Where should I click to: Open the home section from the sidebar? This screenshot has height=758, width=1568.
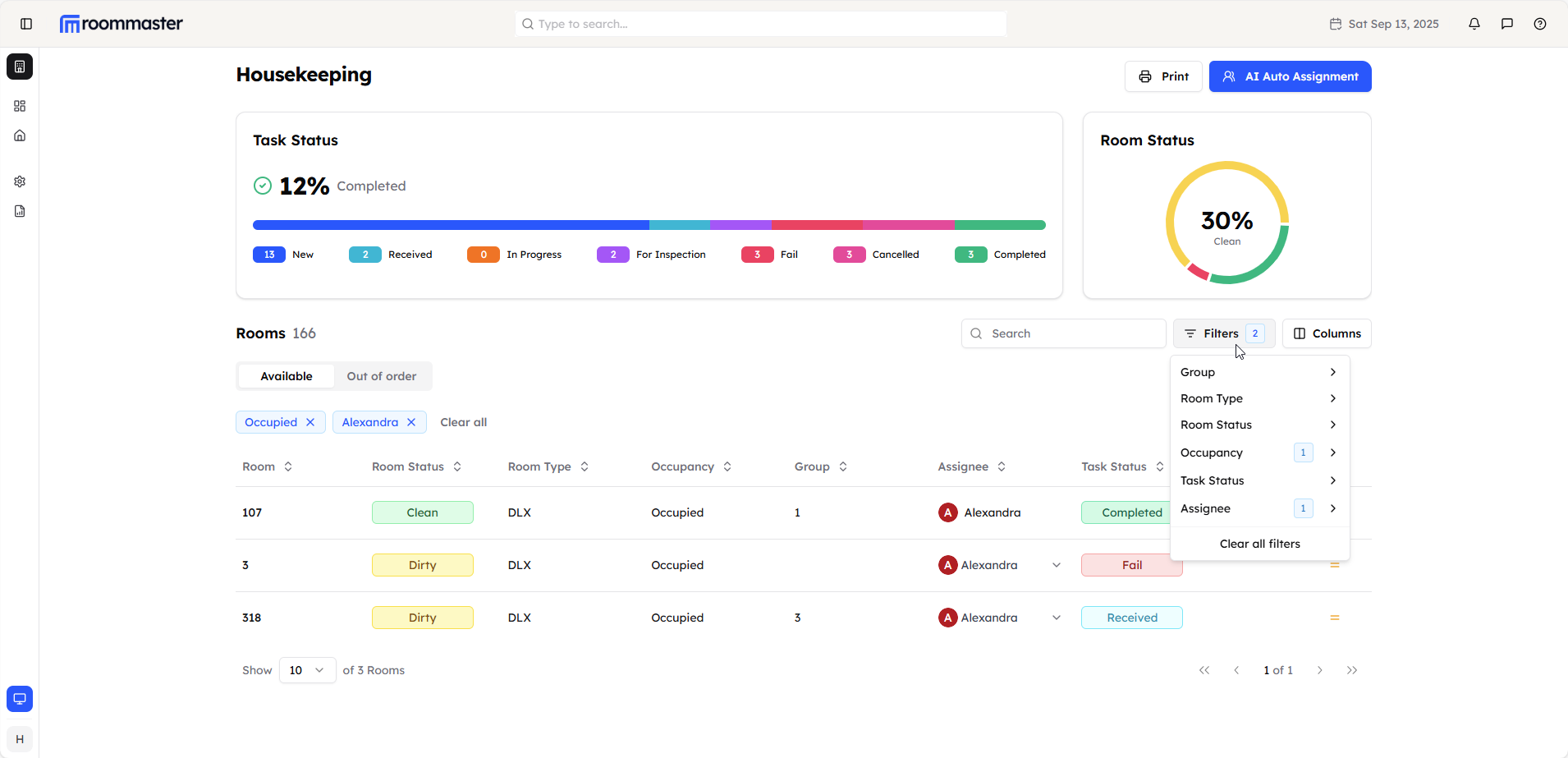tap(20, 136)
